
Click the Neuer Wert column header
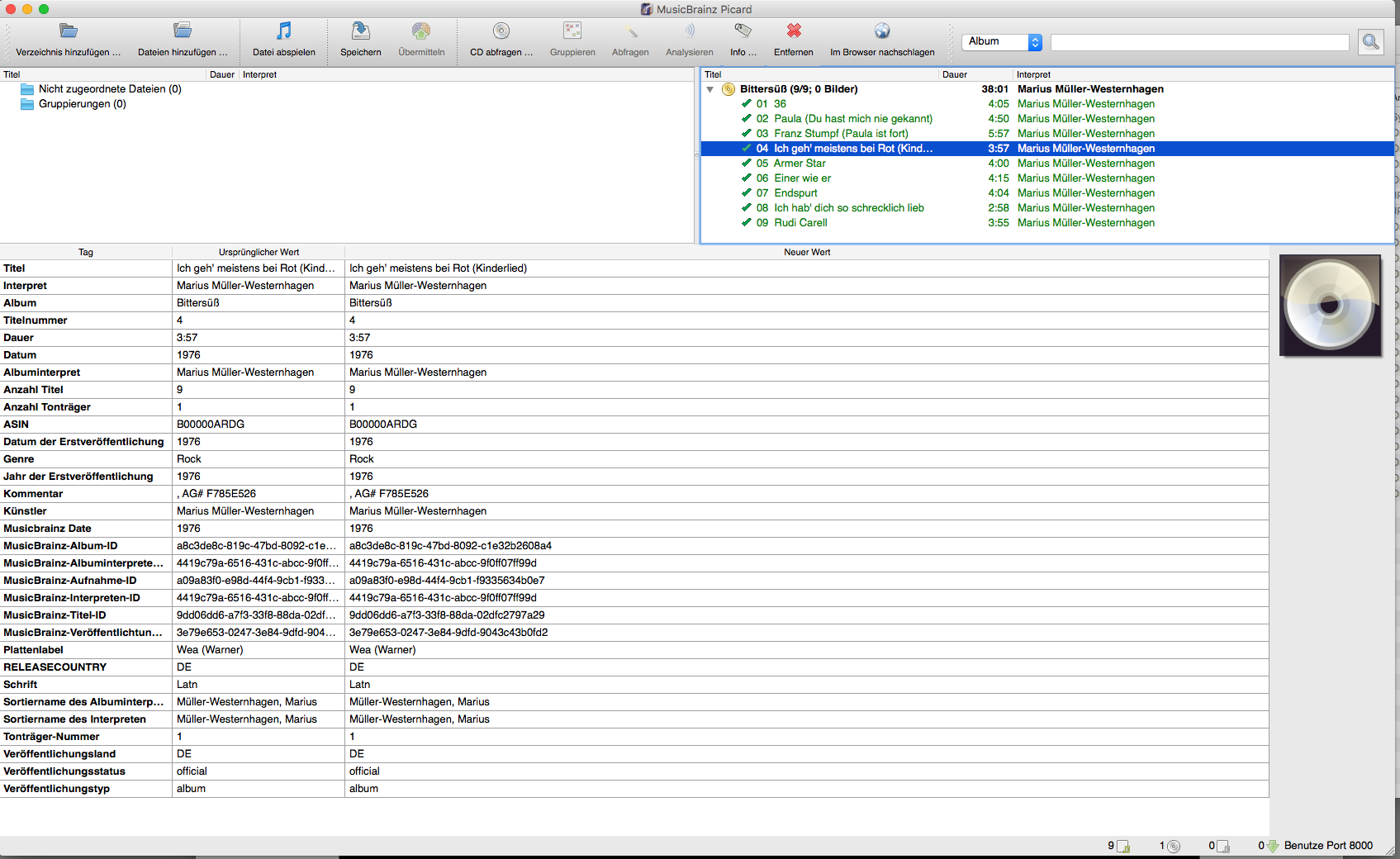(807, 252)
